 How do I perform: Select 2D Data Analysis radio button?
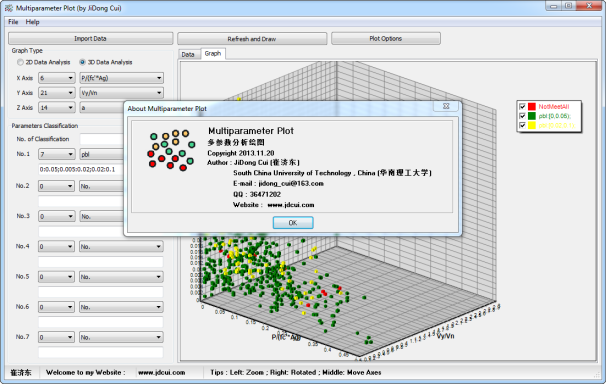[20, 62]
